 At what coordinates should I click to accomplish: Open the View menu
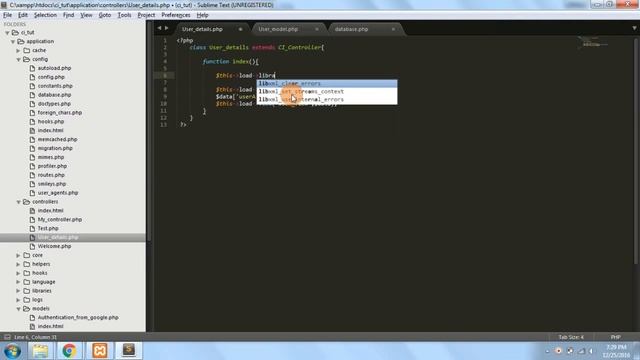click(x=86, y=15)
